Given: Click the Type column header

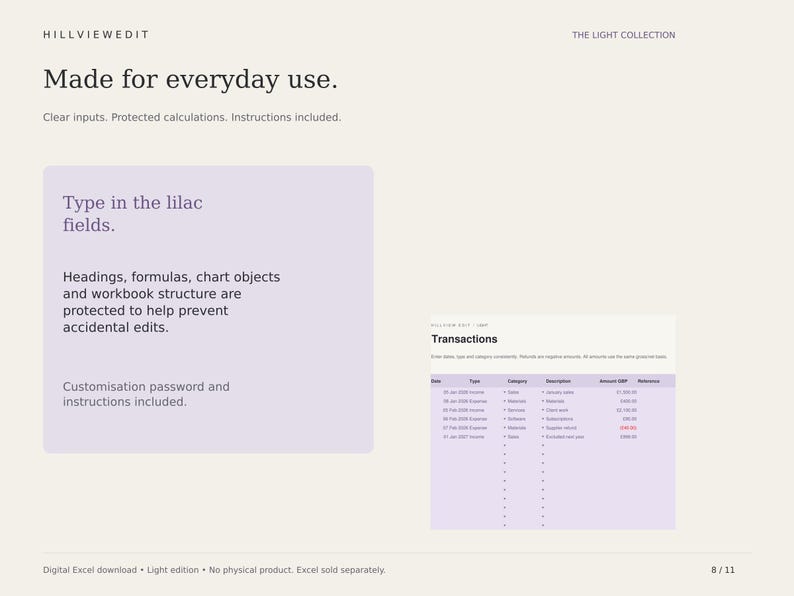Looking at the screenshot, I should click(x=474, y=381).
